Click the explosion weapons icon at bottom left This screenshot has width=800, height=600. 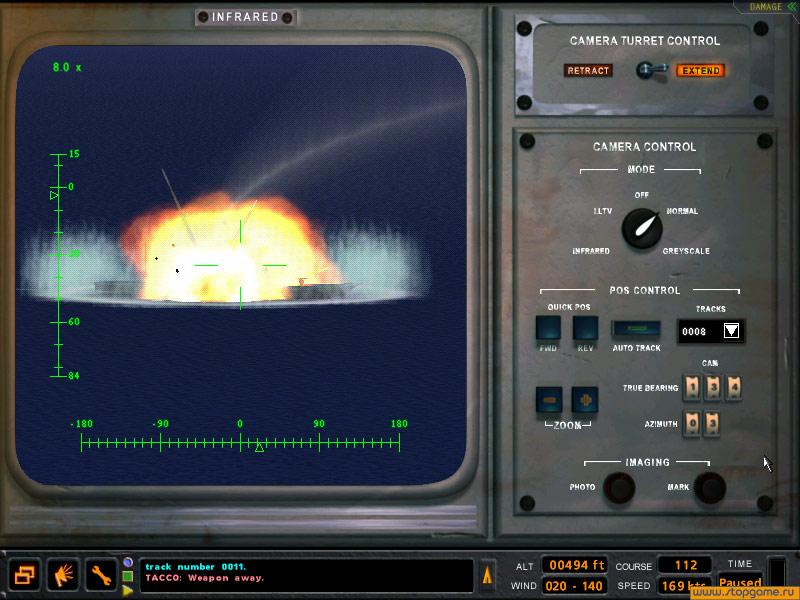(x=62, y=576)
